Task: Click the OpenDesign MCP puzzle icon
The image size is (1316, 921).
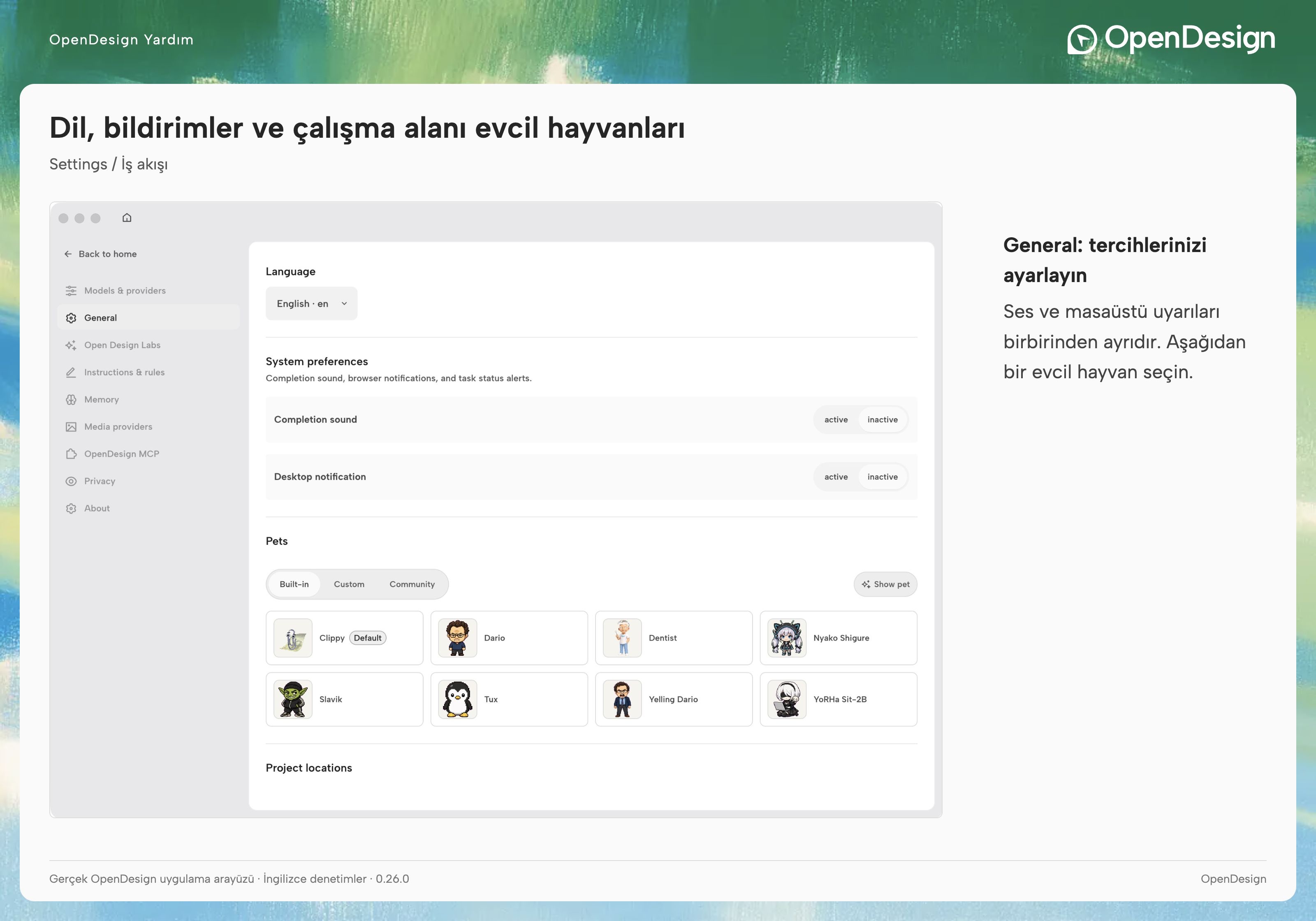Action: (x=71, y=454)
